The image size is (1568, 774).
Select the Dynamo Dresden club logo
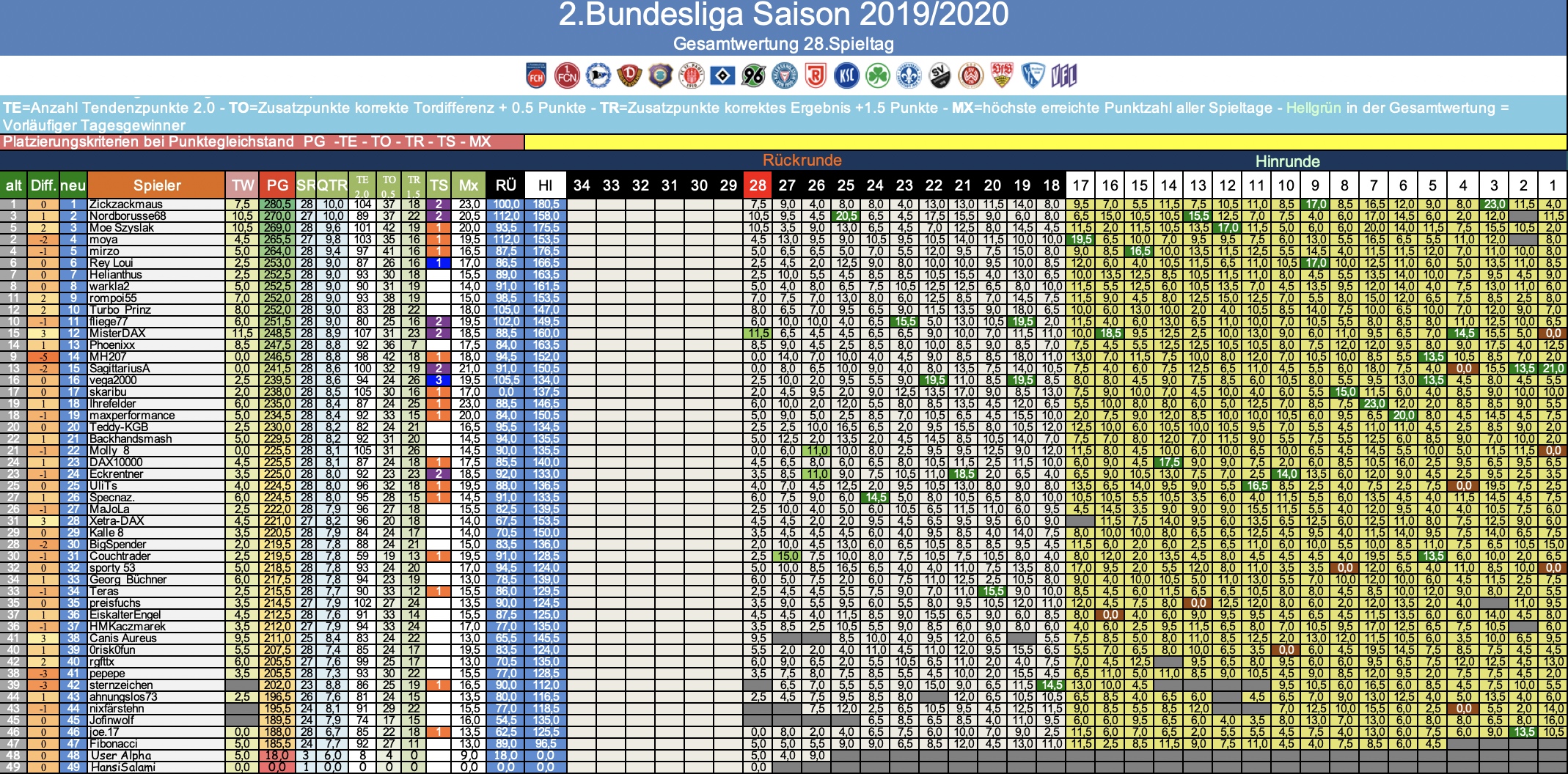629,75
